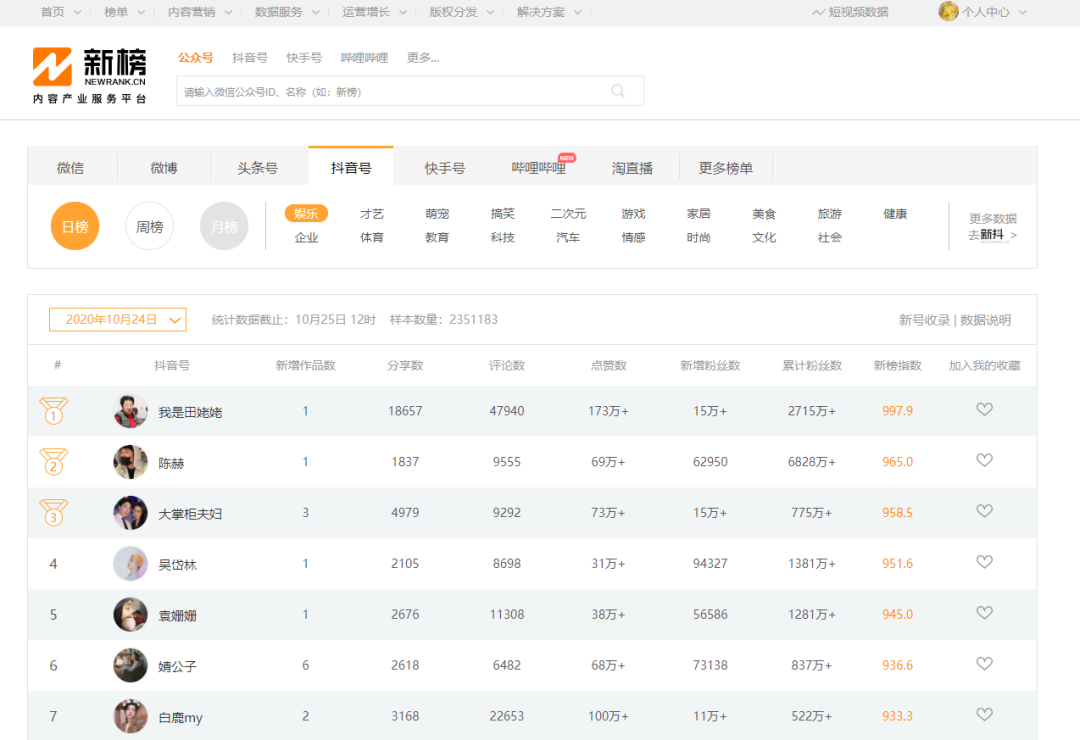This screenshot has height=740, width=1080.
Task: Switch to the 头条号 tab
Action: [x=258, y=167]
